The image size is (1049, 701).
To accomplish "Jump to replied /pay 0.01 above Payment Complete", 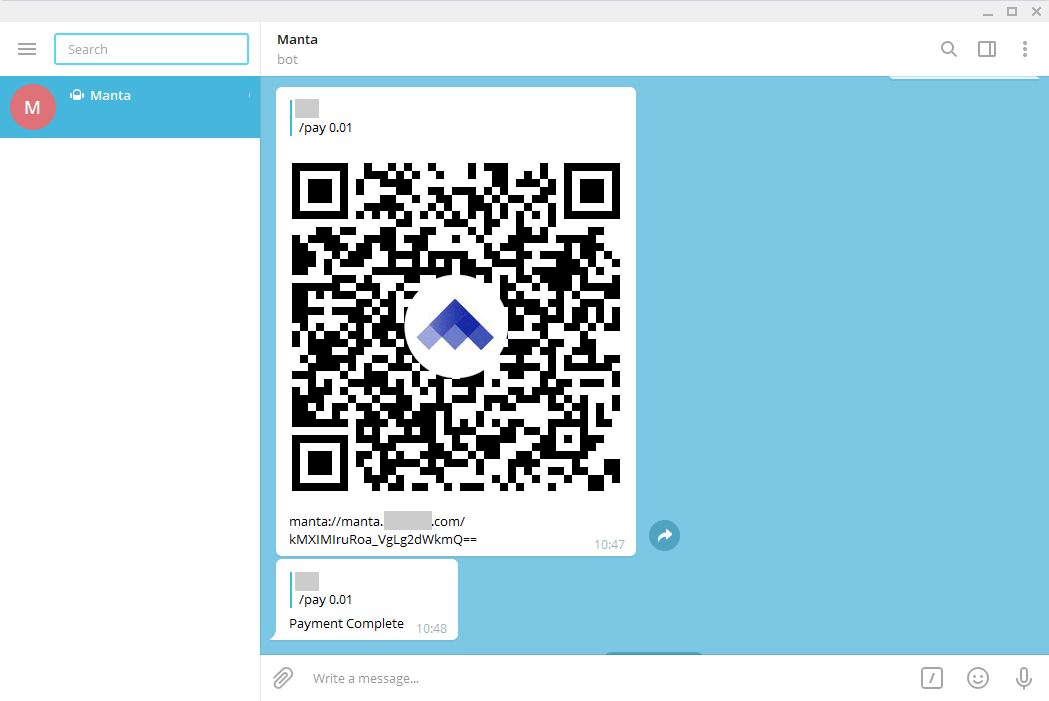I will pos(324,590).
